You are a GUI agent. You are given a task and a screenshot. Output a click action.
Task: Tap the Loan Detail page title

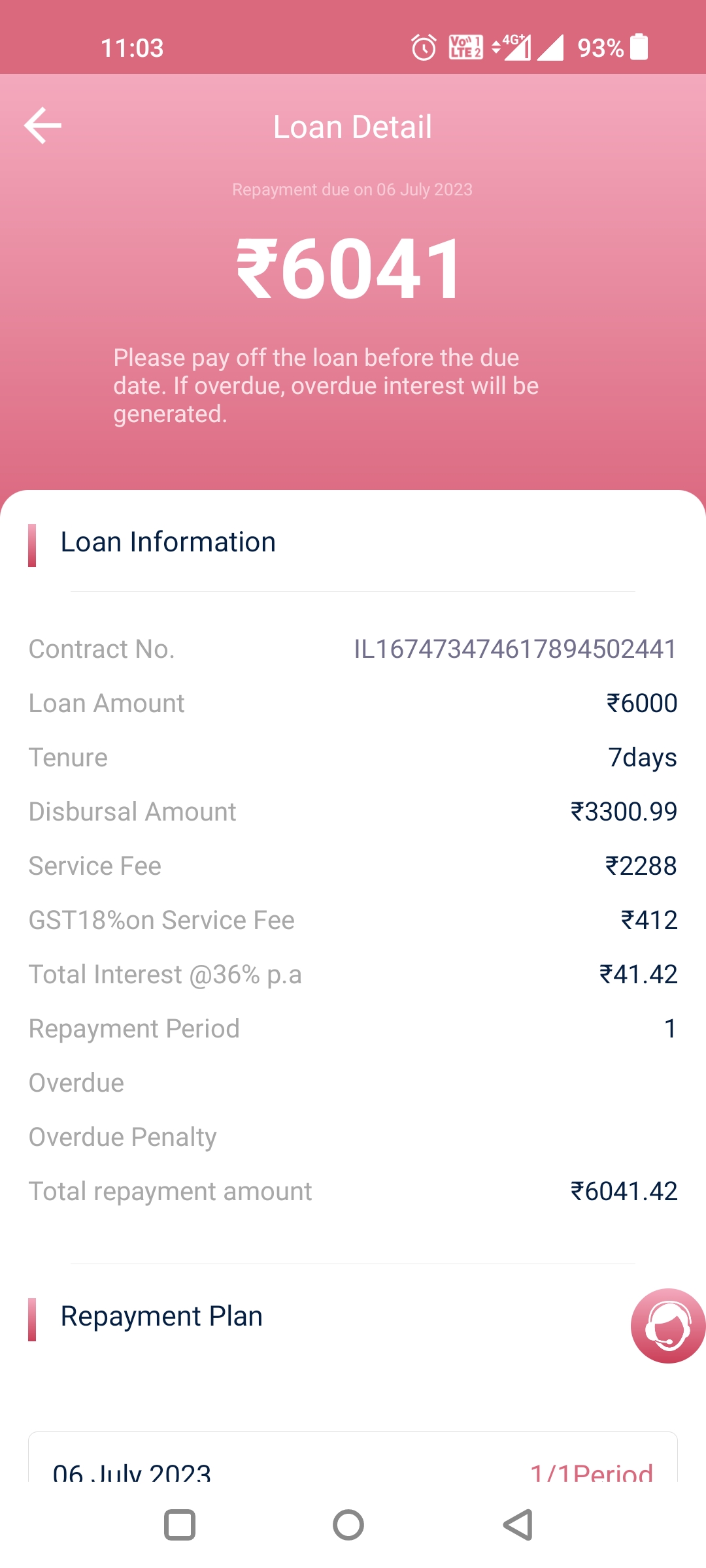(x=352, y=127)
